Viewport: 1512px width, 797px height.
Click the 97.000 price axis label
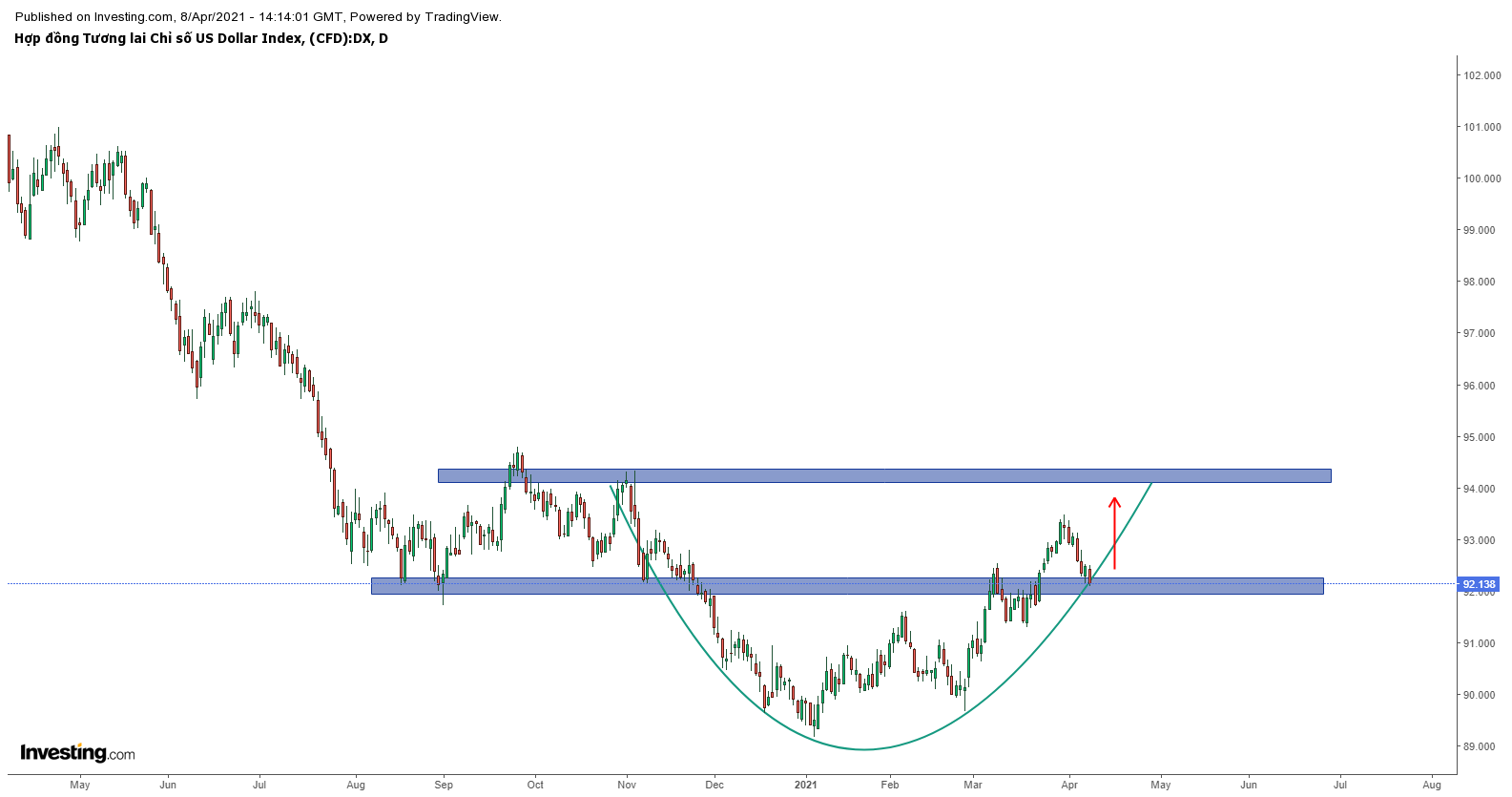[1481, 333]
